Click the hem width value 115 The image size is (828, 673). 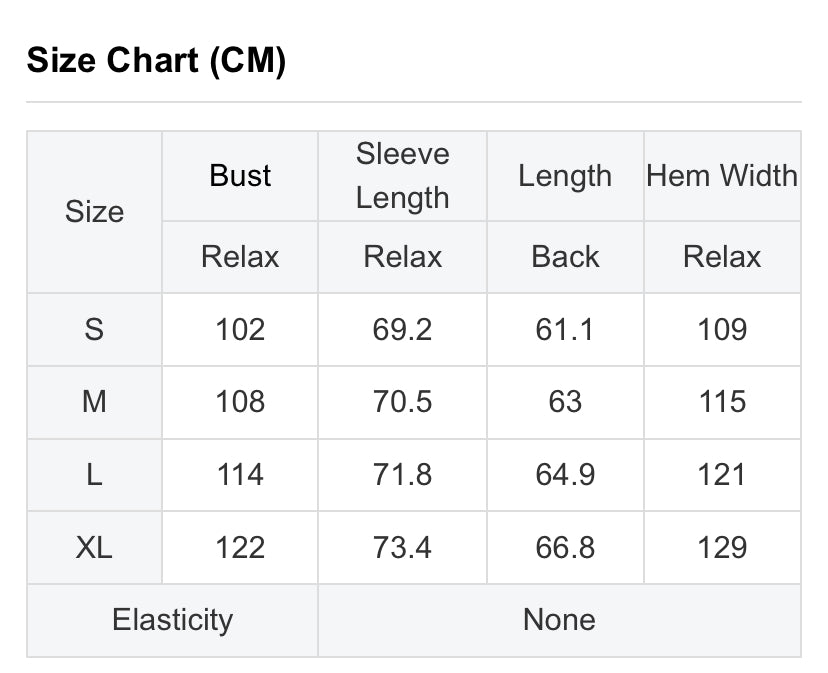[722, 402]
